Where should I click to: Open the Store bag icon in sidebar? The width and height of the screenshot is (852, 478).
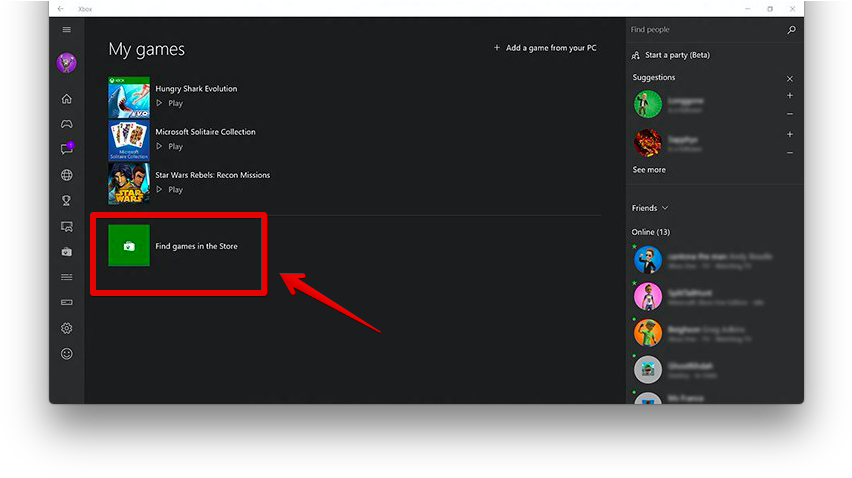(66, 251)
